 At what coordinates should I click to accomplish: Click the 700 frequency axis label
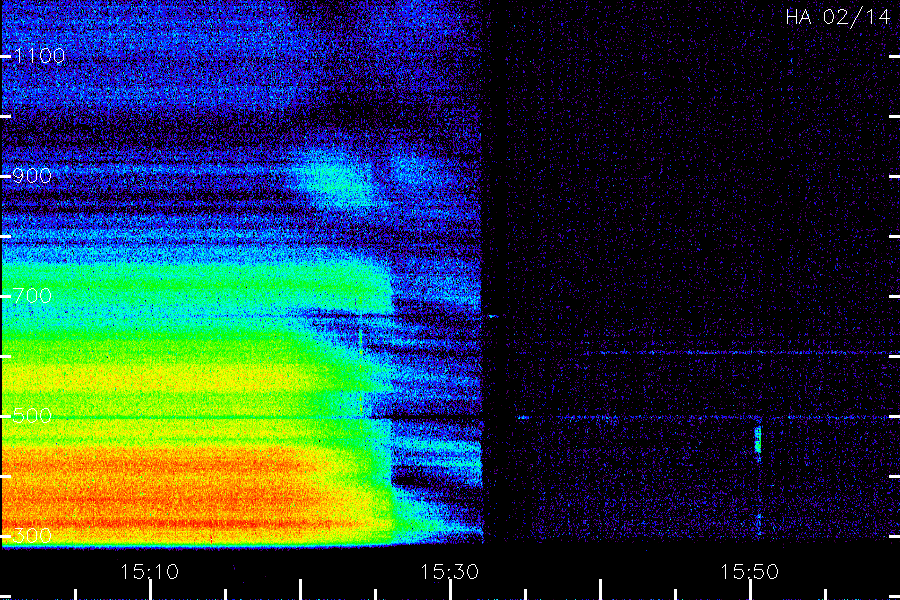32,296
